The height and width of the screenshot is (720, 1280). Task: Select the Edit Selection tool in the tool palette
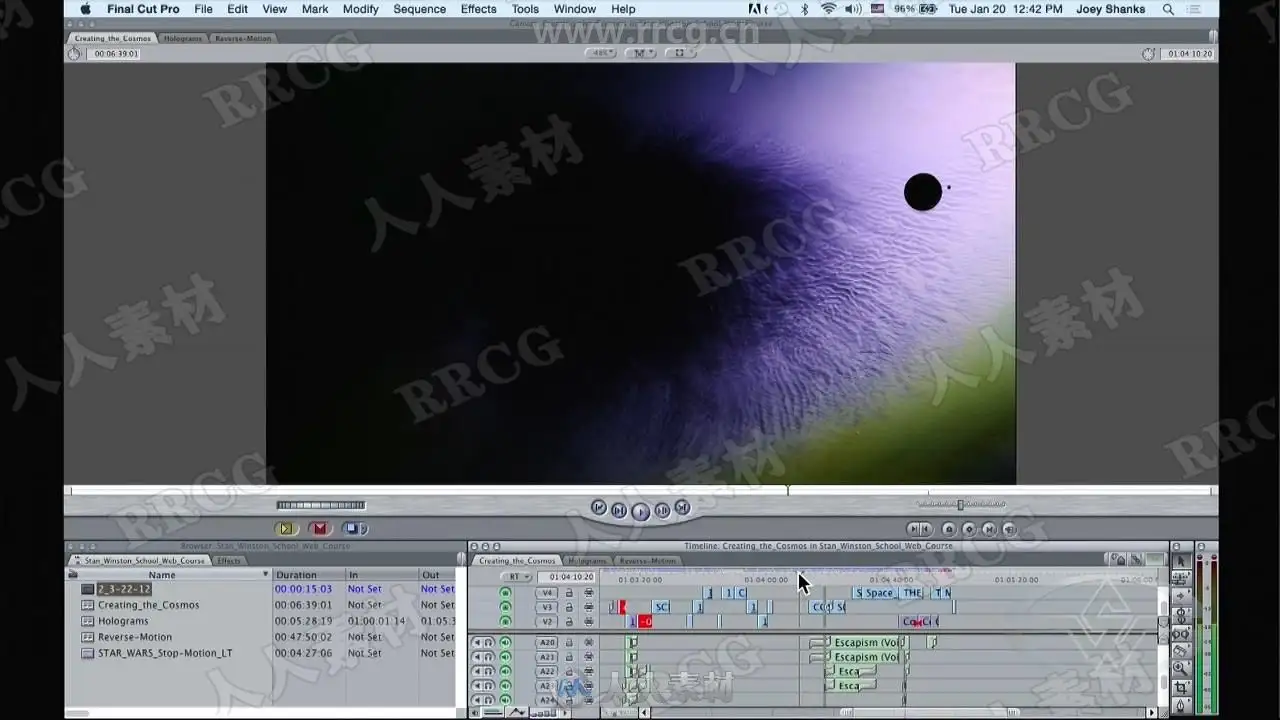pos(1180,579)
